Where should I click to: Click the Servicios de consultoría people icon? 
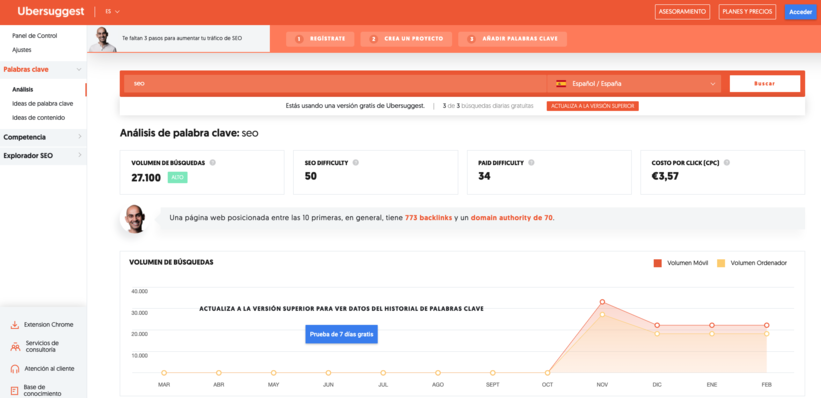(15, 346)
